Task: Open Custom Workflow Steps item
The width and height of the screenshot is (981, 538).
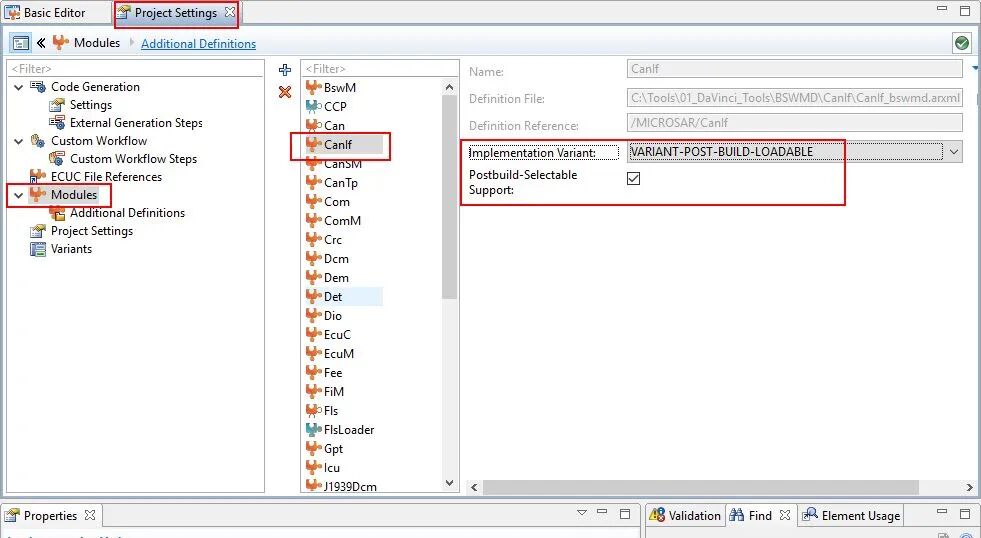Action: tap(133, 159)
